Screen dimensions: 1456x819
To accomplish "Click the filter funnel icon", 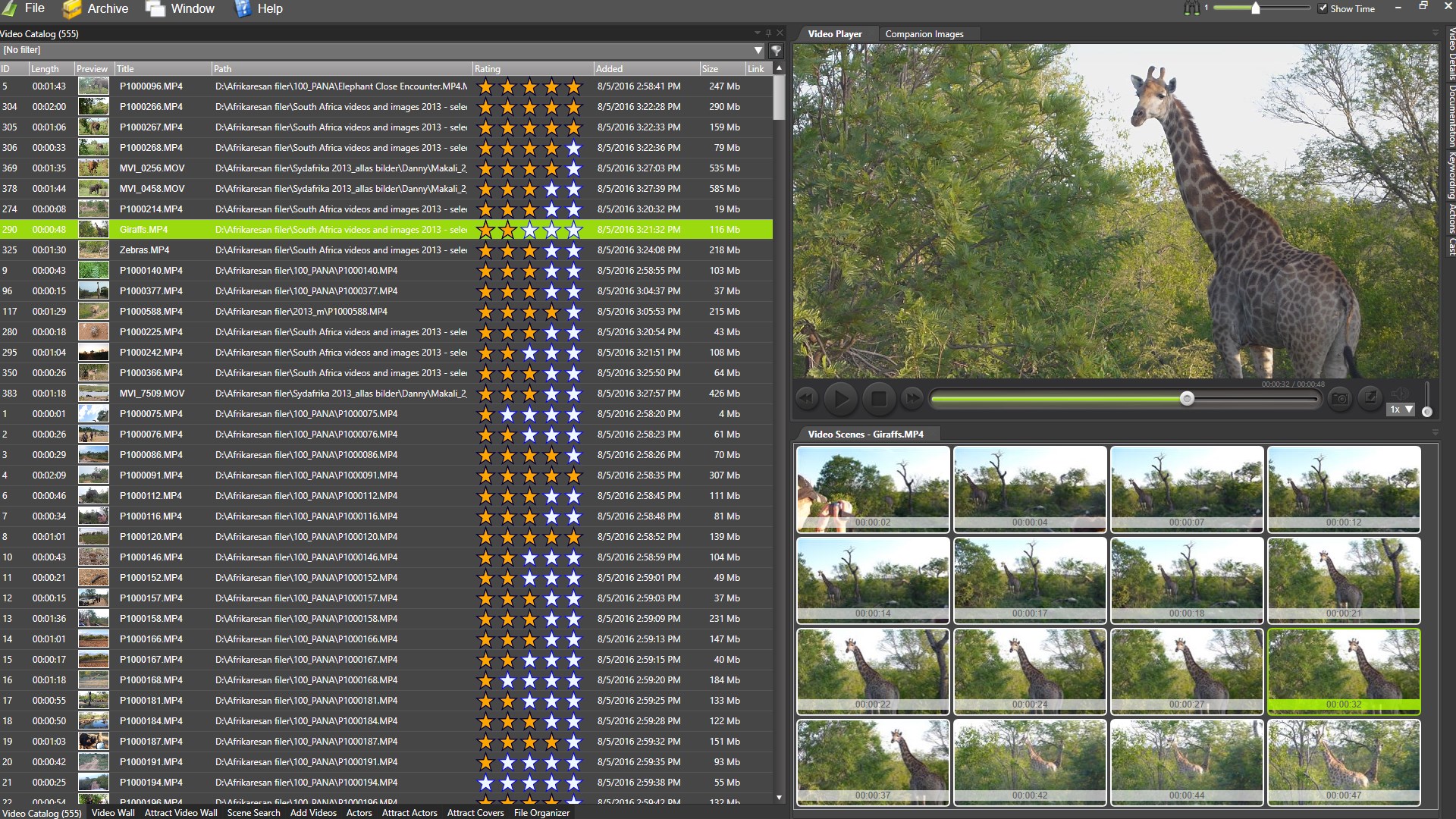I will (x=777, y=51).
